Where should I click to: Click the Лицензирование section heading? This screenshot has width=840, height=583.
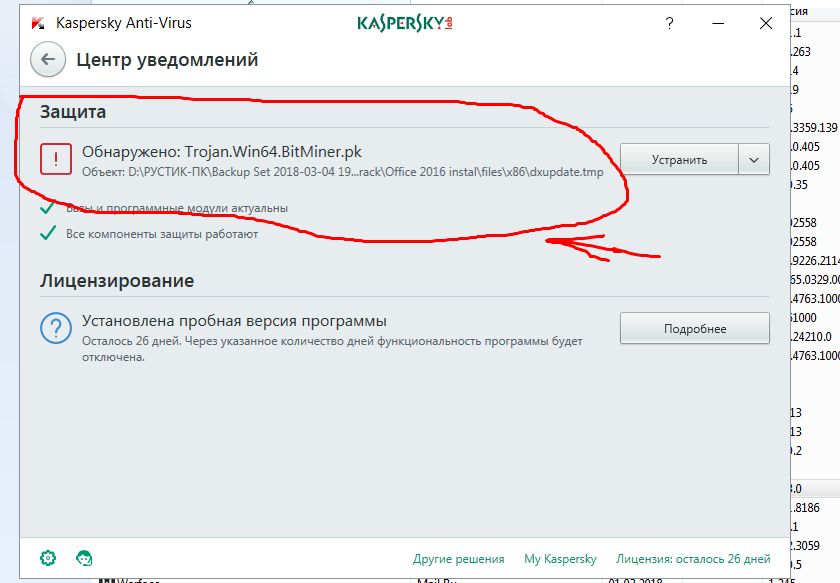(x=117, y=281)
